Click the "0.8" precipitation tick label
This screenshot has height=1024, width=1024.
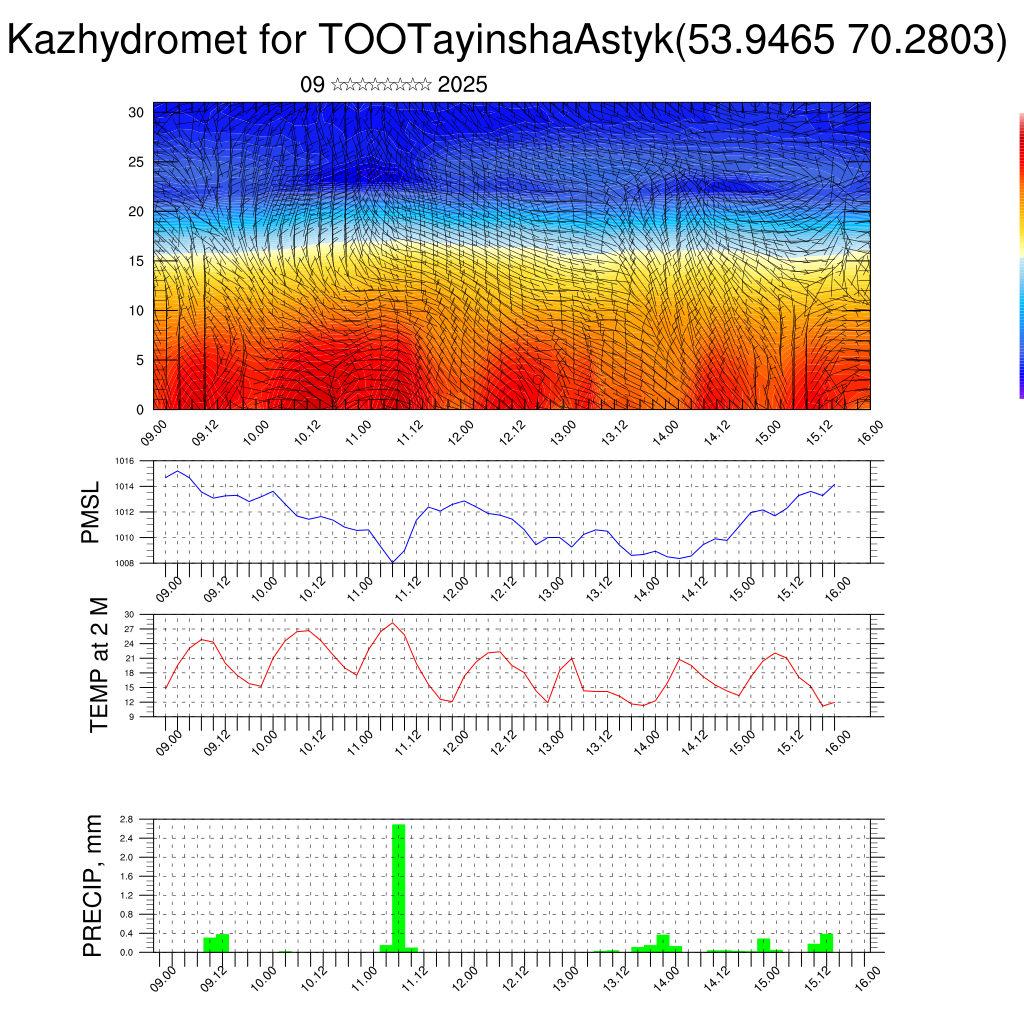coord(127,914)
